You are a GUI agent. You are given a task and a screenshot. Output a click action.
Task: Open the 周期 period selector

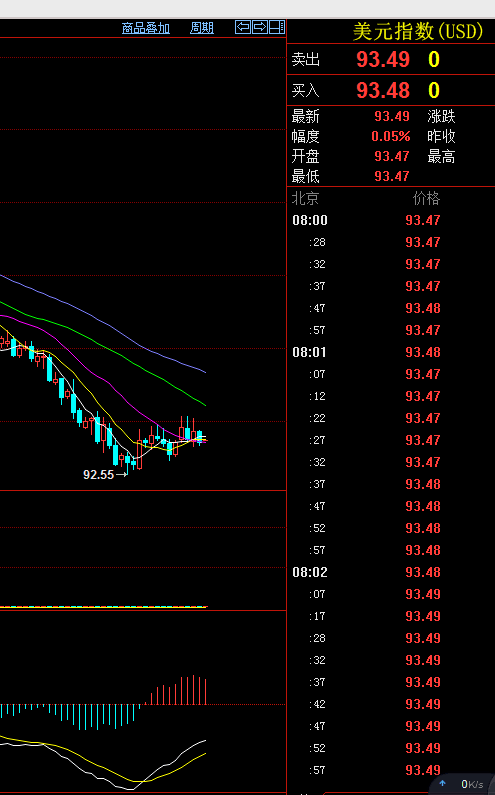pos(202,28)
